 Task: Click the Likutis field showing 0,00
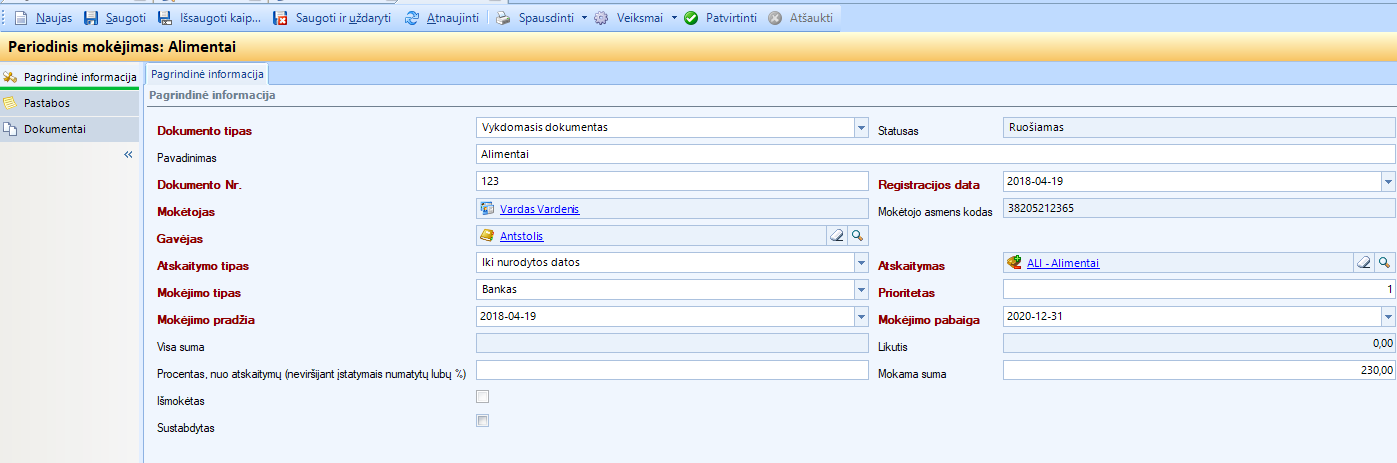[x=1199, y=343]
